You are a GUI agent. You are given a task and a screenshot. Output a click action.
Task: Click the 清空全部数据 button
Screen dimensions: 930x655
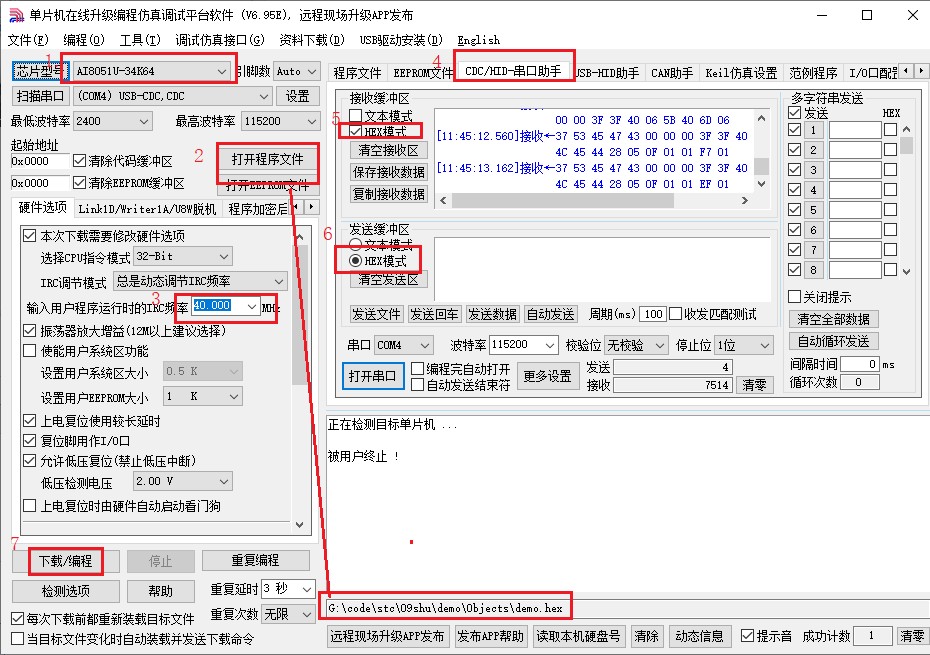click(x=833, y=319)
